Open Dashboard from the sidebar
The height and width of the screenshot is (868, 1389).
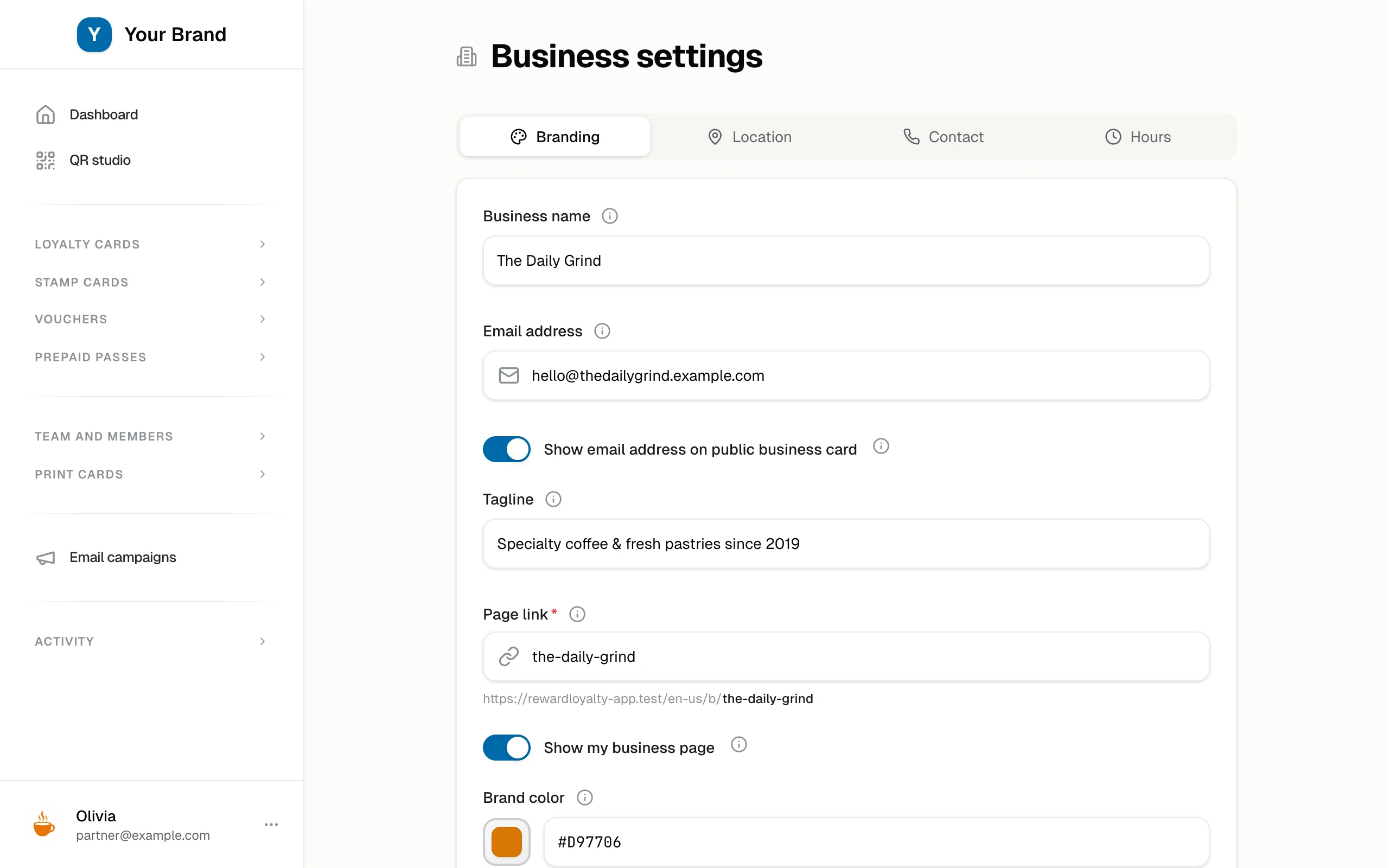(151, 115)
